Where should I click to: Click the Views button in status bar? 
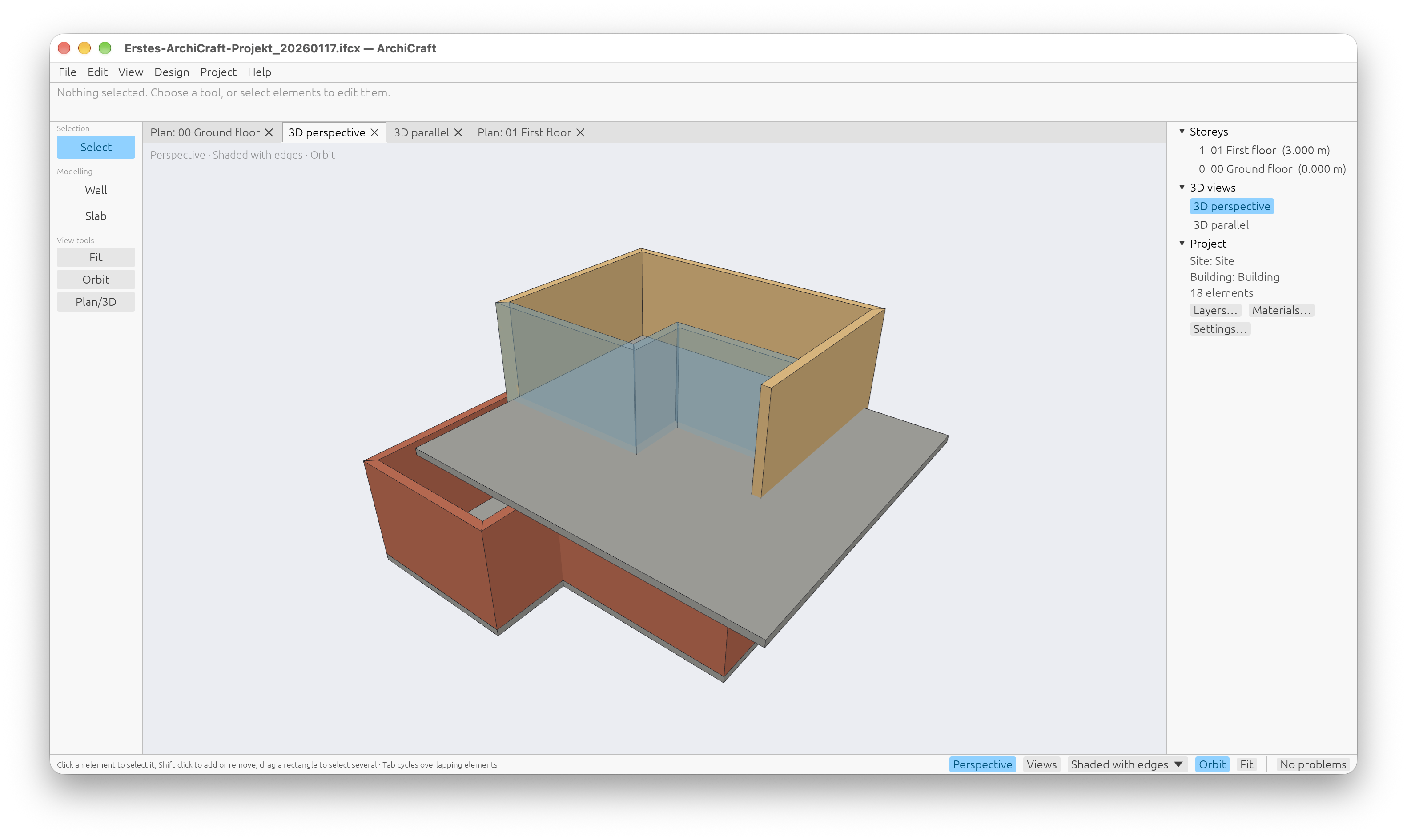(1041, 764)
